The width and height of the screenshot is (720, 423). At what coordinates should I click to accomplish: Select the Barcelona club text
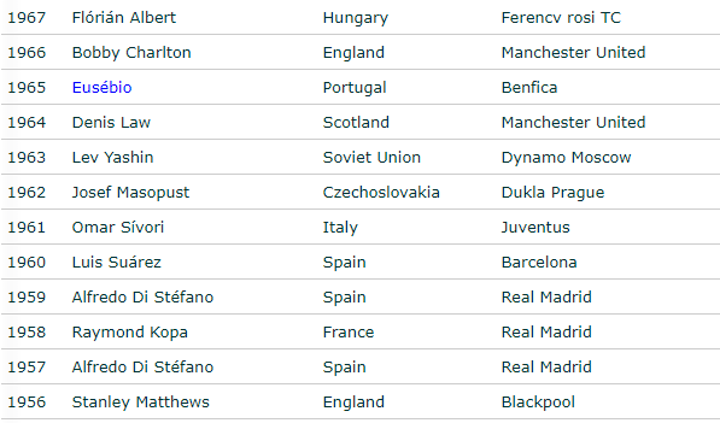coord(539,263)
